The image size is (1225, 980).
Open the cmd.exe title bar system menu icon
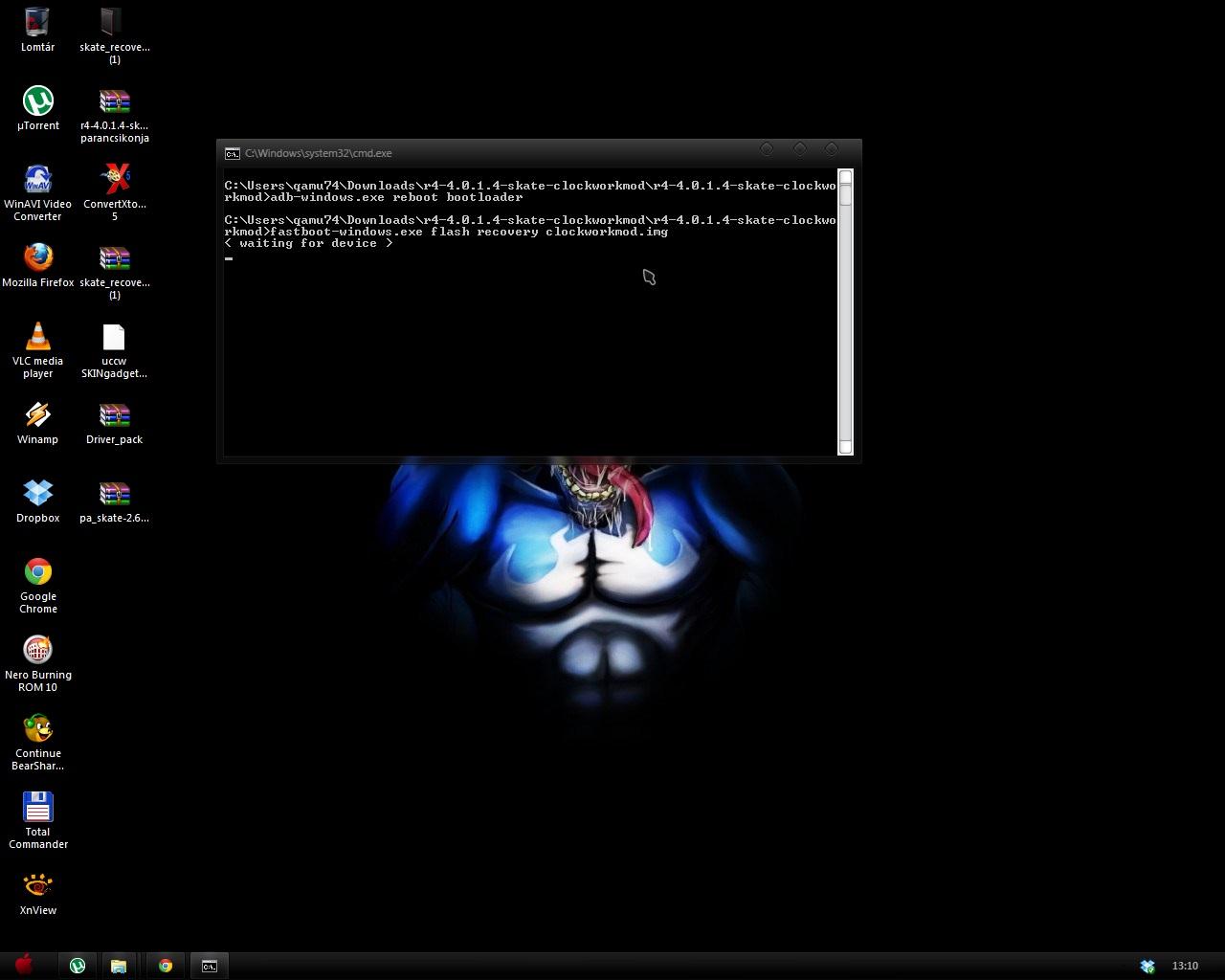tap(232, 153)
